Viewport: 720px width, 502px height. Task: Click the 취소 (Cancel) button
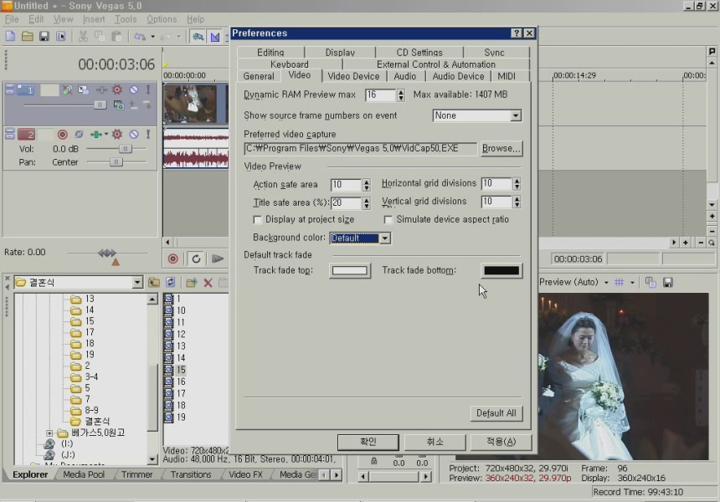tap(435, 441)
